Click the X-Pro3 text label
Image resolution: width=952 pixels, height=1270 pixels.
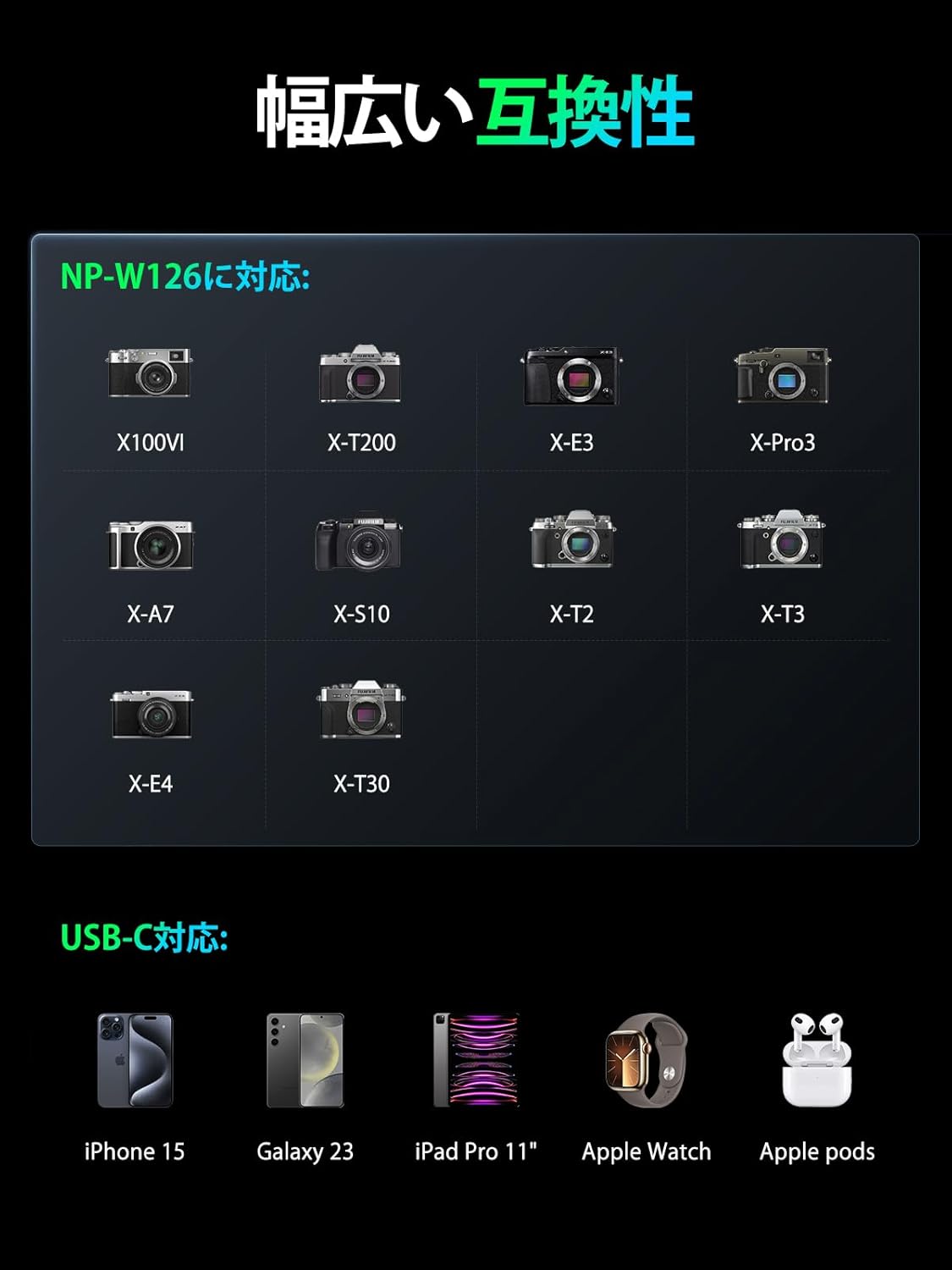(782, 442)
